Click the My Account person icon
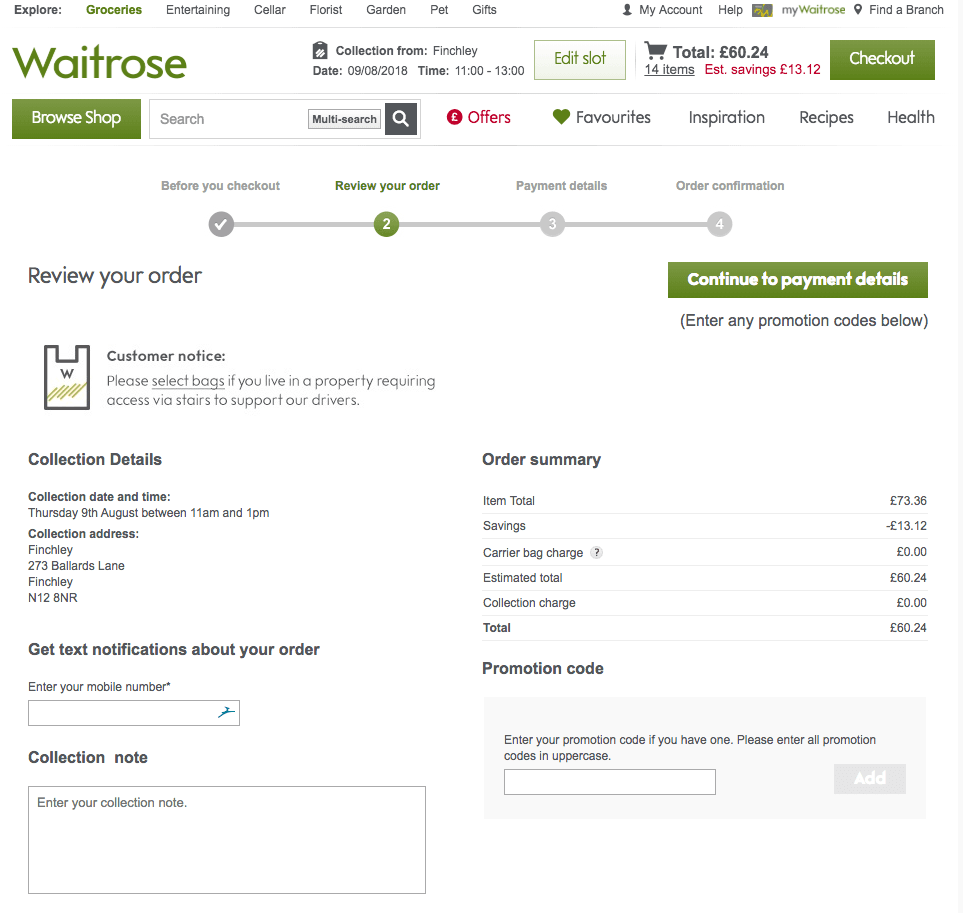This screenshot has height=913, width=963. [627, 10]
